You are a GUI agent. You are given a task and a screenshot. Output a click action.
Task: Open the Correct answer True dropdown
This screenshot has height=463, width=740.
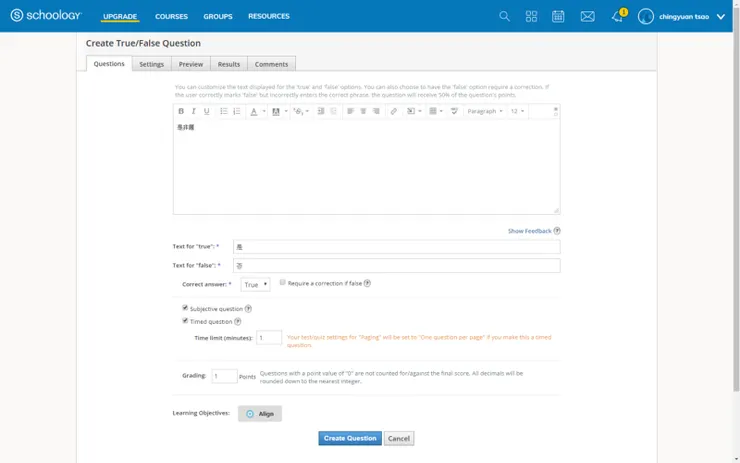(x=255, y=285)
